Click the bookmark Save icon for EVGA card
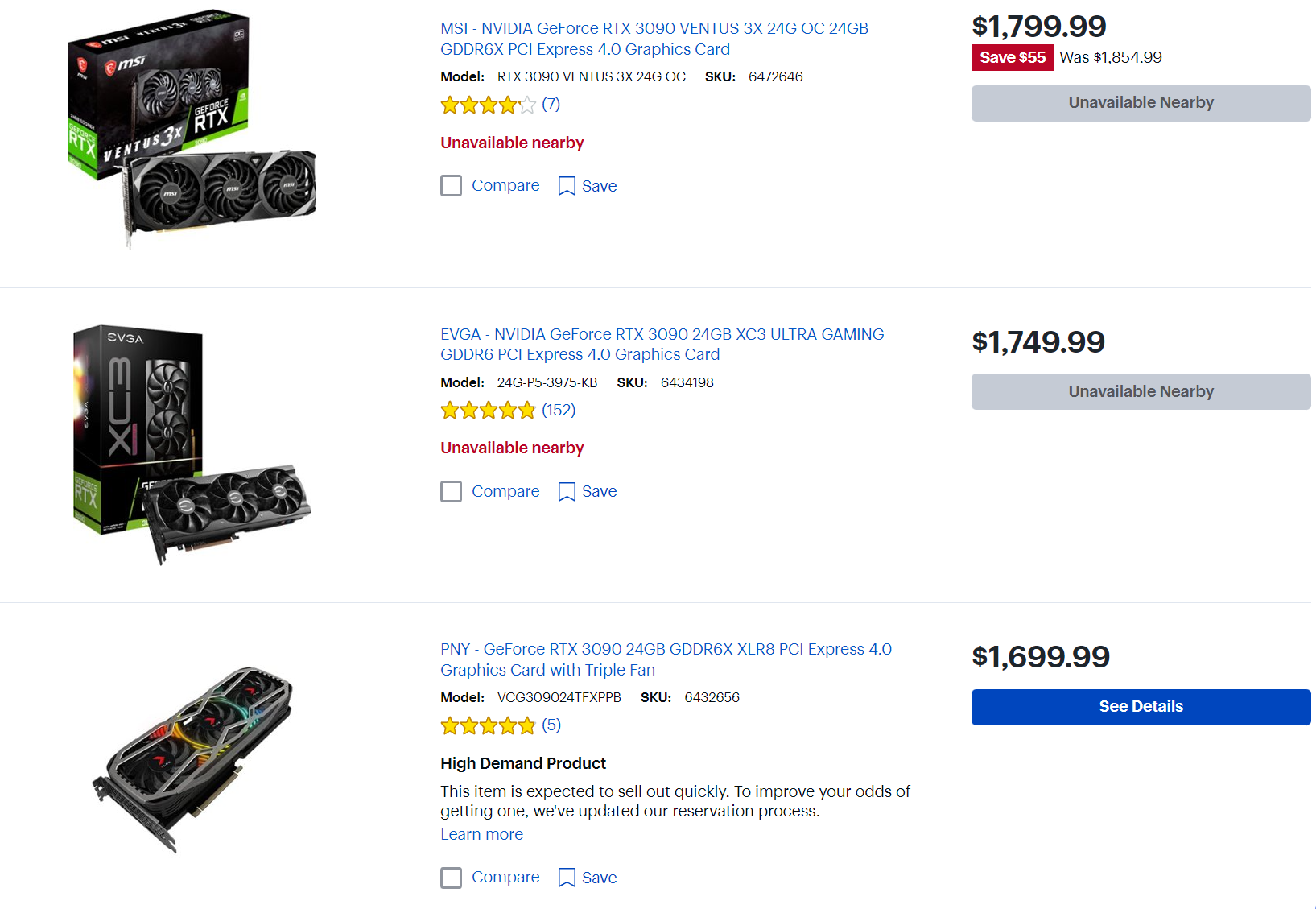Viewport: 1316px width, 909px height. (x=567, y=492)
